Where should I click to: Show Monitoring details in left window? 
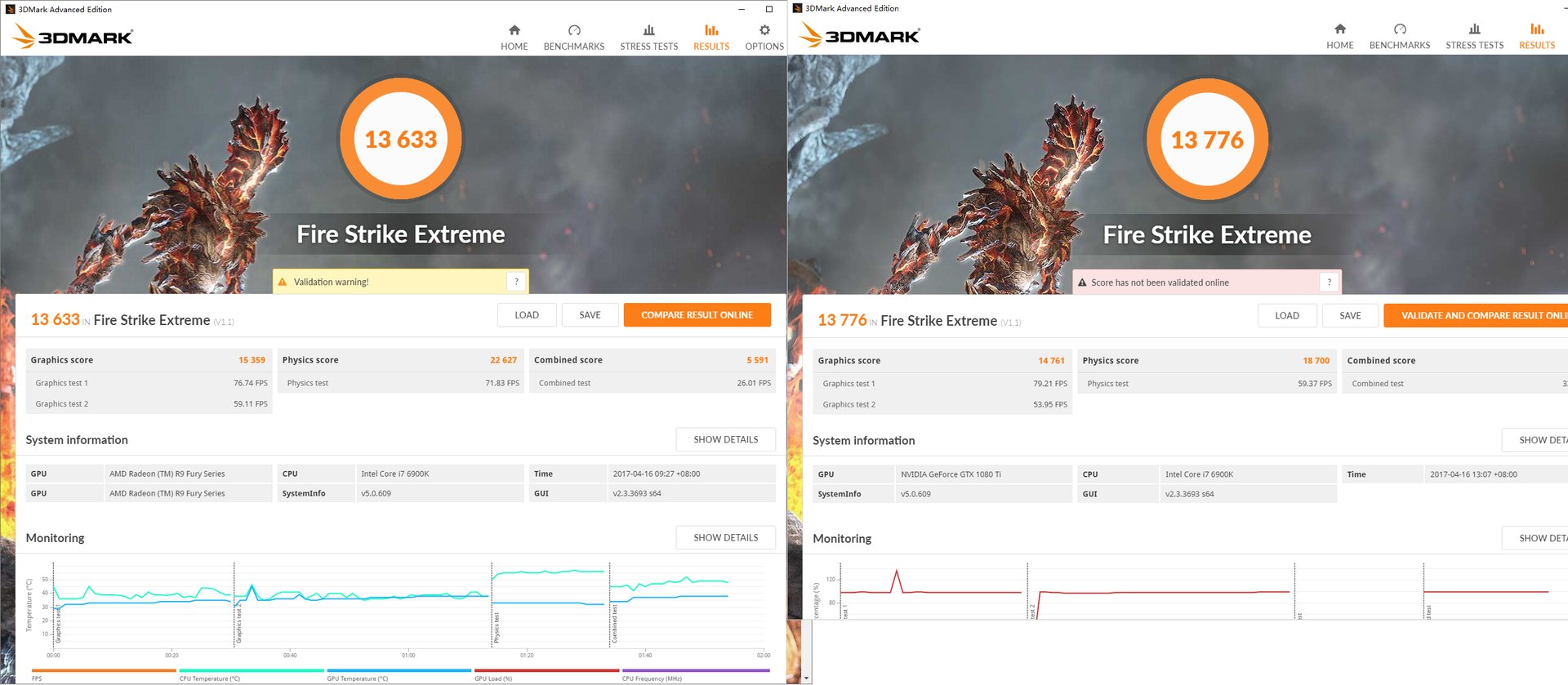726,537
